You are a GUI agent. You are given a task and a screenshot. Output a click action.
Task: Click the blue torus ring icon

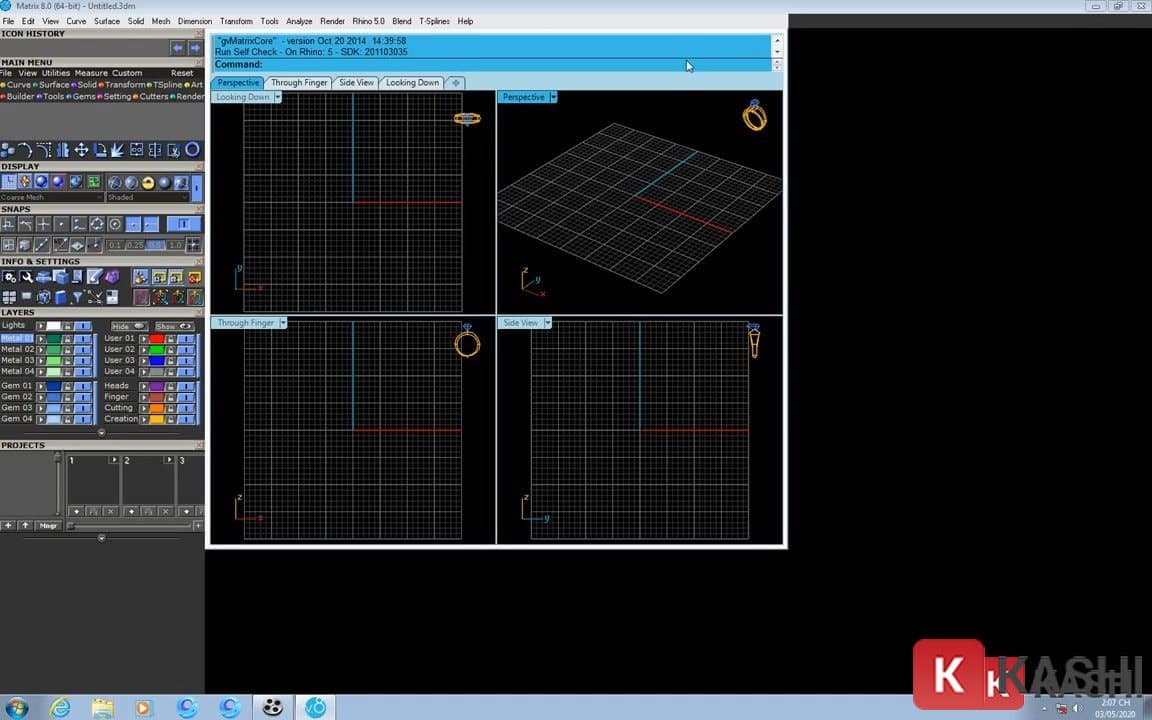(x=192, y=150)
